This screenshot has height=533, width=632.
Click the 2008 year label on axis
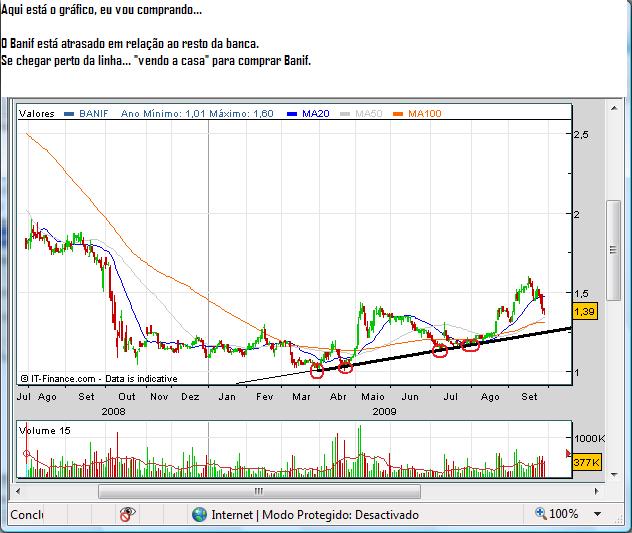click(113, 412)
